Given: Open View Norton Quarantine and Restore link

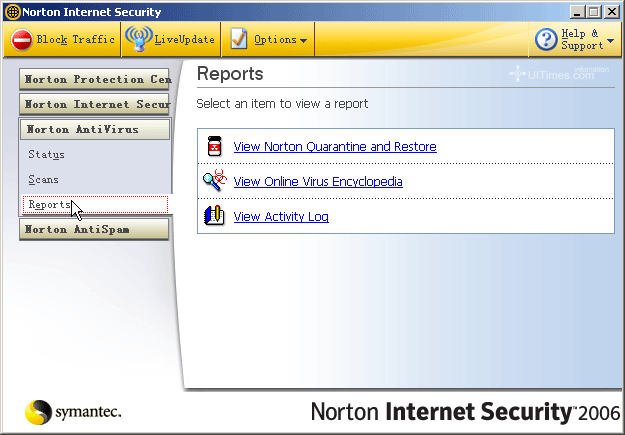Looking at the screenshot, I should click(x=335, y=147).
